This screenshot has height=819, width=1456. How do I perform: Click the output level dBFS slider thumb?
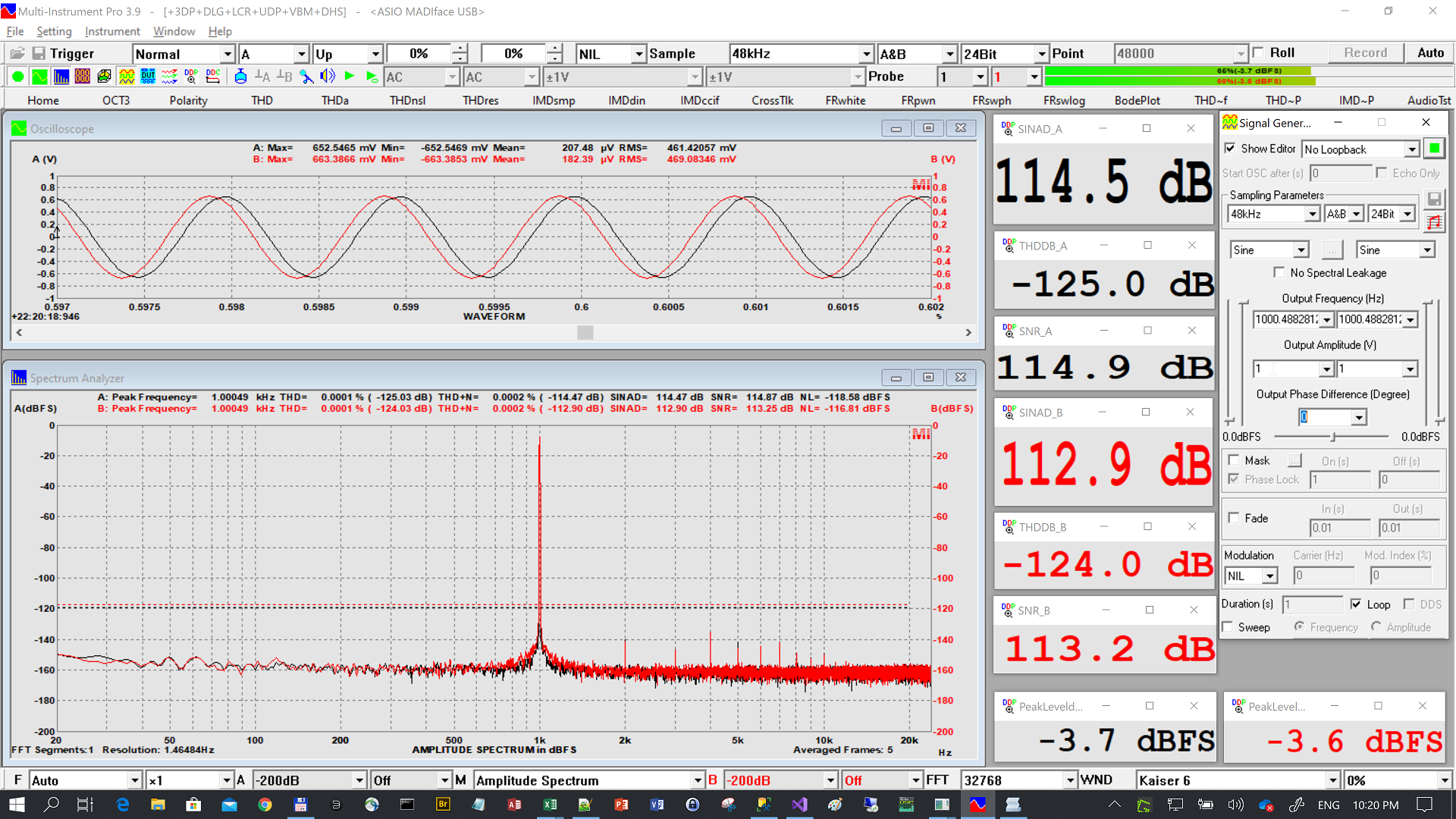tap(1333, 437)
